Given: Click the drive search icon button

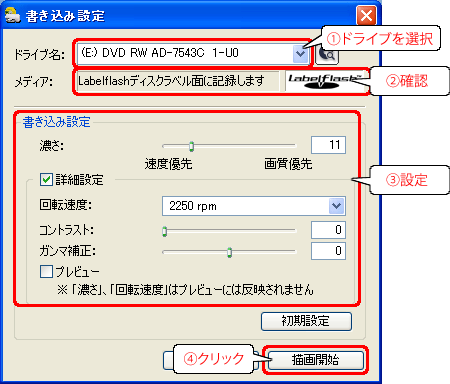Looking at the screenshot, I should pyautogui.click(x=327, y=54).
